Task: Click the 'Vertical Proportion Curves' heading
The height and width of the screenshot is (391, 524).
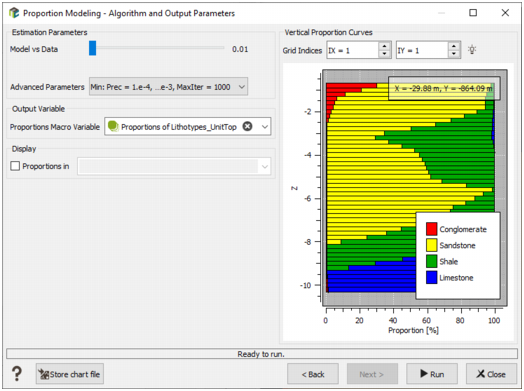Action: (x=328, y=32)
